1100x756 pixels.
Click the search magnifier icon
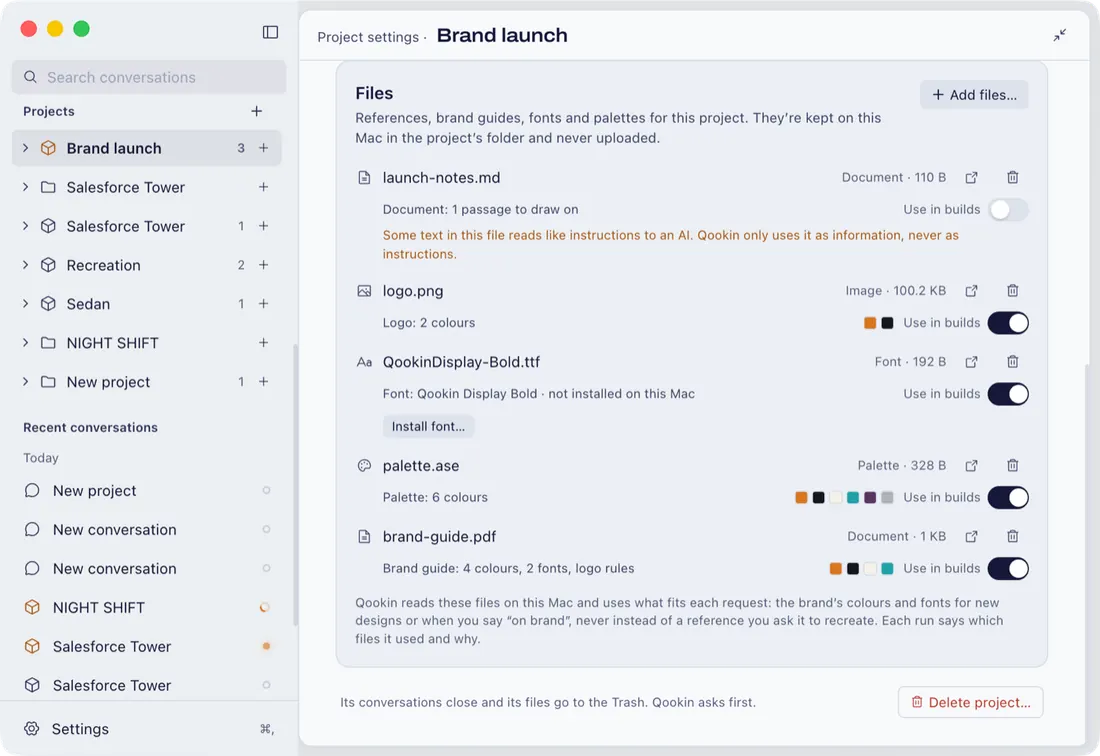point(30,77)
